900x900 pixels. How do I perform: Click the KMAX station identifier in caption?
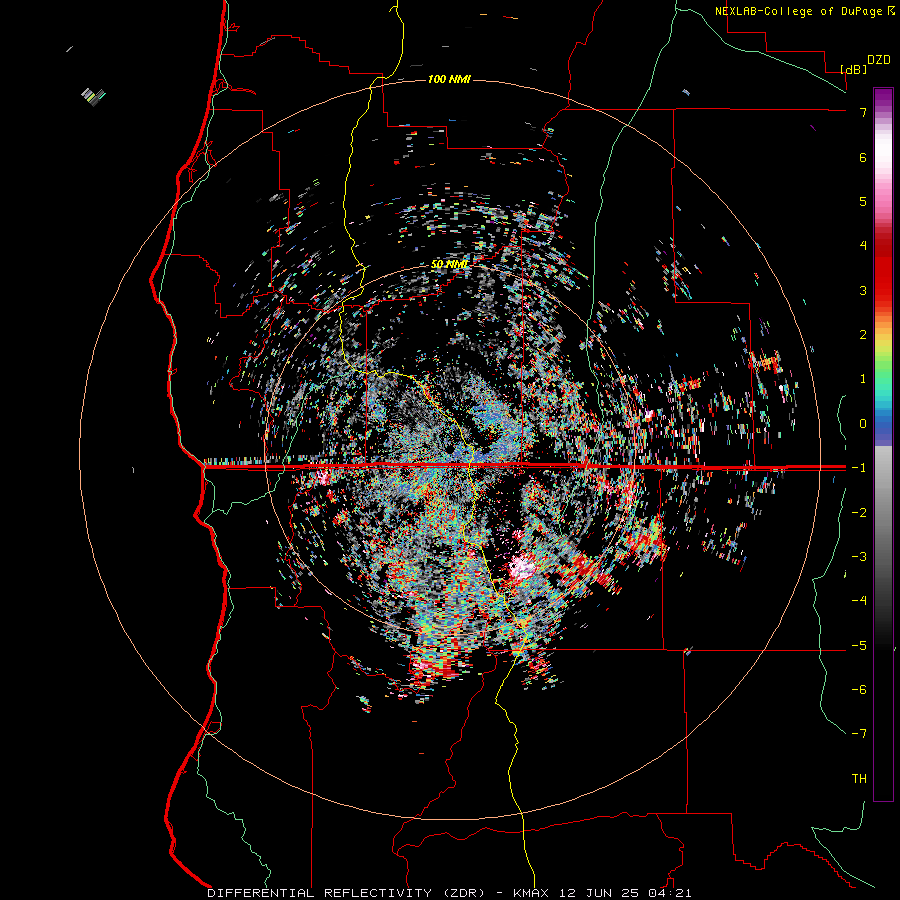(530, 893)
